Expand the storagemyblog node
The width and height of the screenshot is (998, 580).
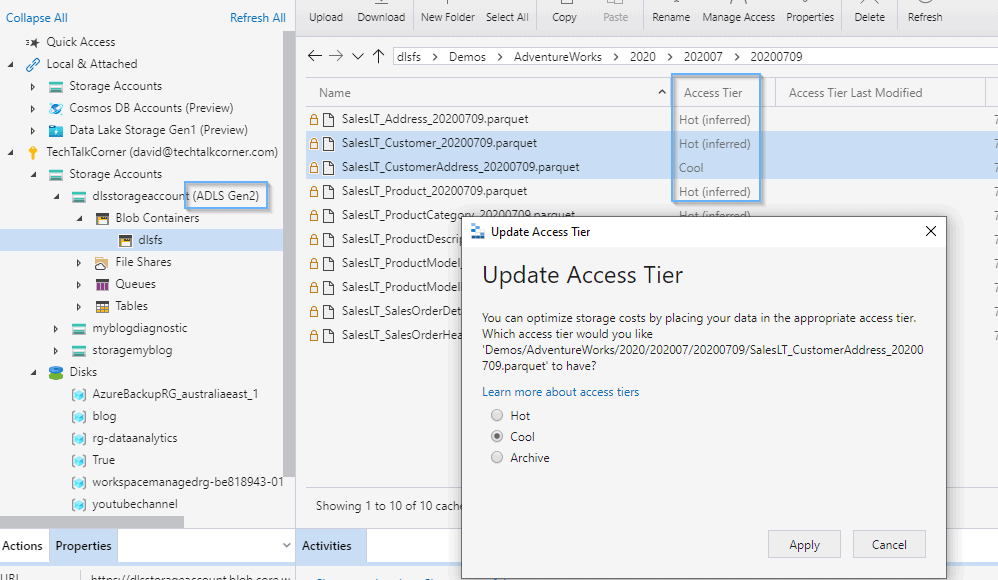[x=56, y=351]
